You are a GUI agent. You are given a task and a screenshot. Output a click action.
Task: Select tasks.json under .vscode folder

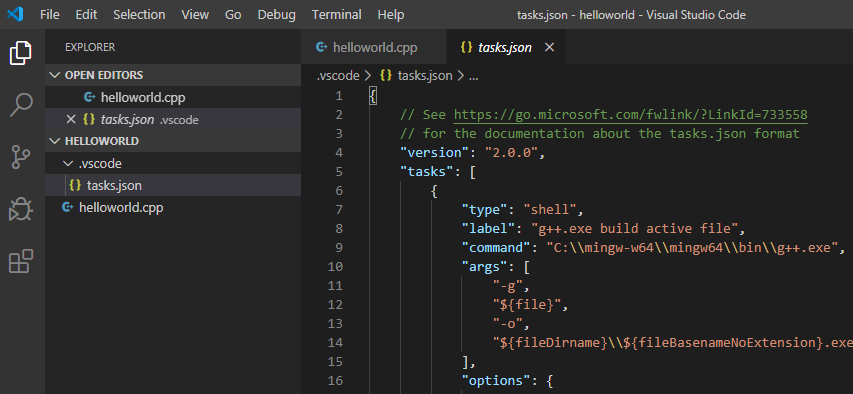(x=173, y=186)
